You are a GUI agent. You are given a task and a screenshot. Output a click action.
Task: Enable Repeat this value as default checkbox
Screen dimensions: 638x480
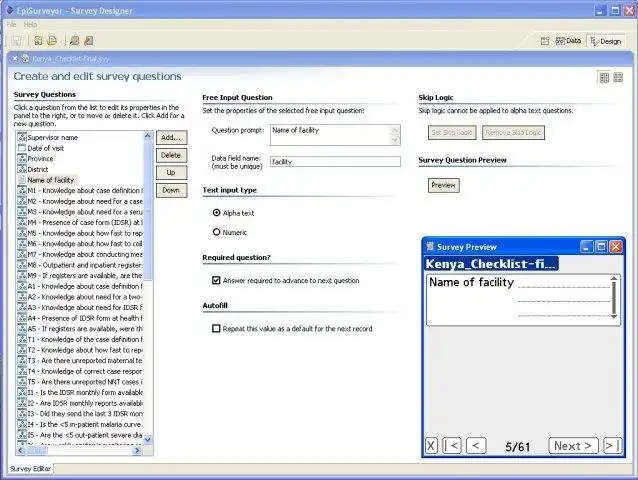[216, 328]
